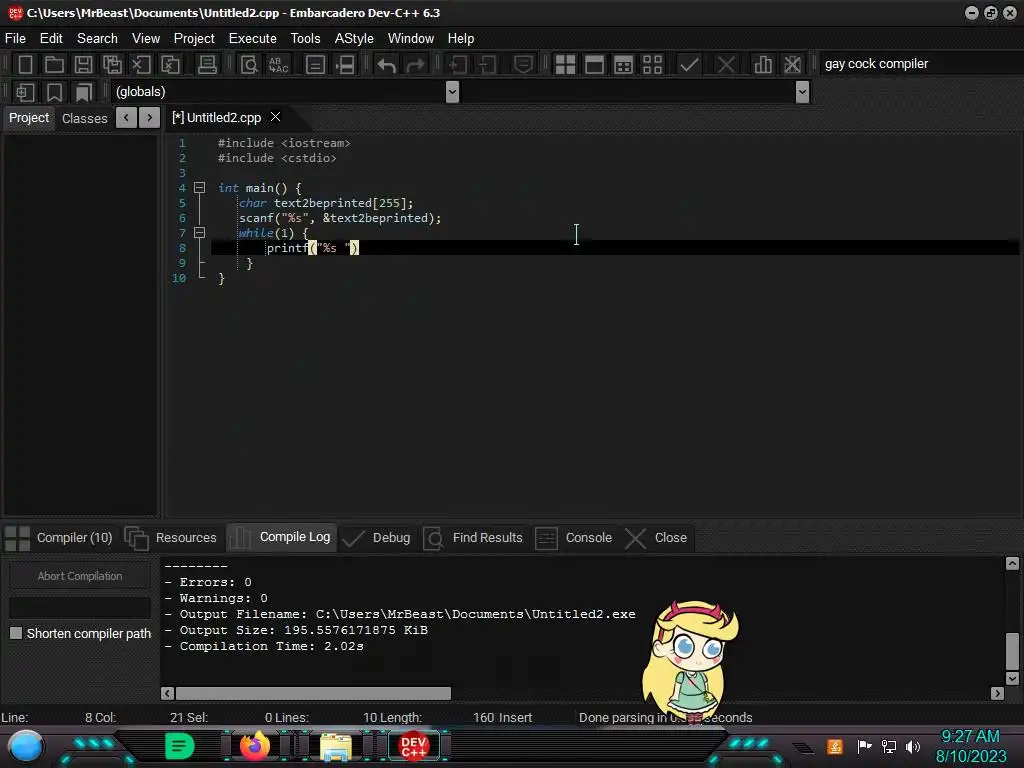
Task: Undo the last edit
Action: click(387, 64)
